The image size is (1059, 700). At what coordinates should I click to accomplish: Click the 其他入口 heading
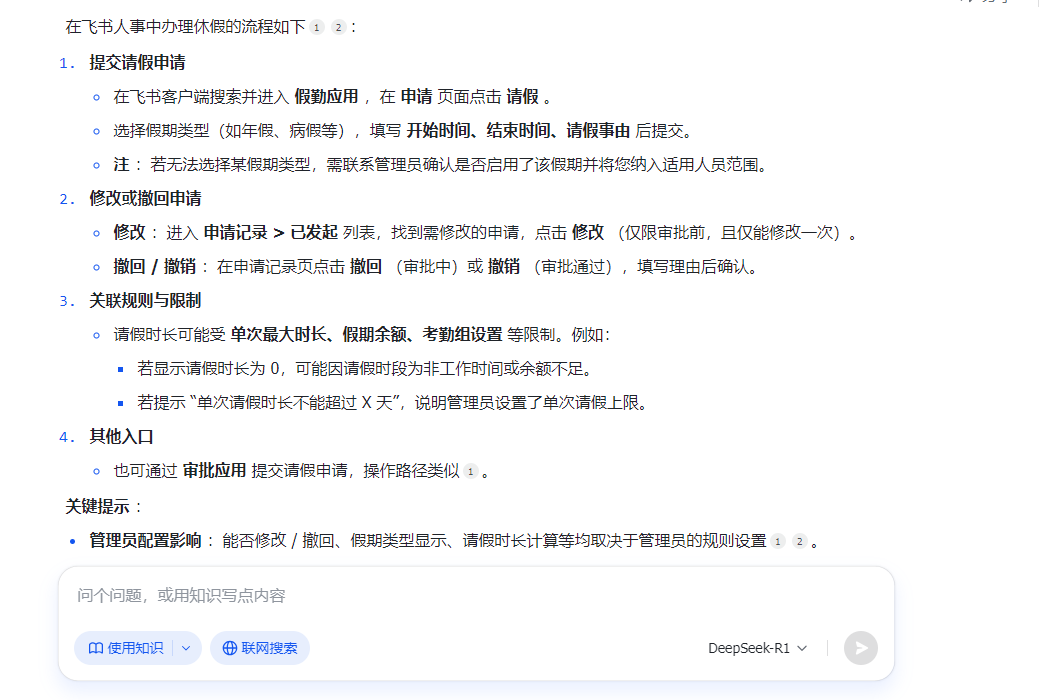(x=121, y=437)
